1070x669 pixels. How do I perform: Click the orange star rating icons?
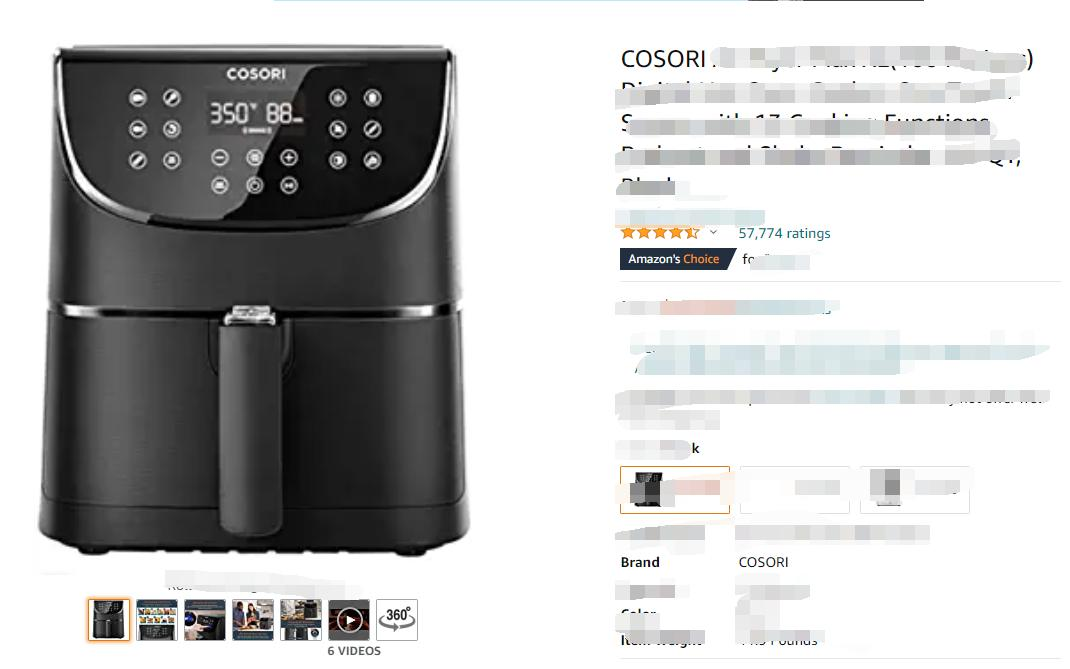(x=660, y=233)
